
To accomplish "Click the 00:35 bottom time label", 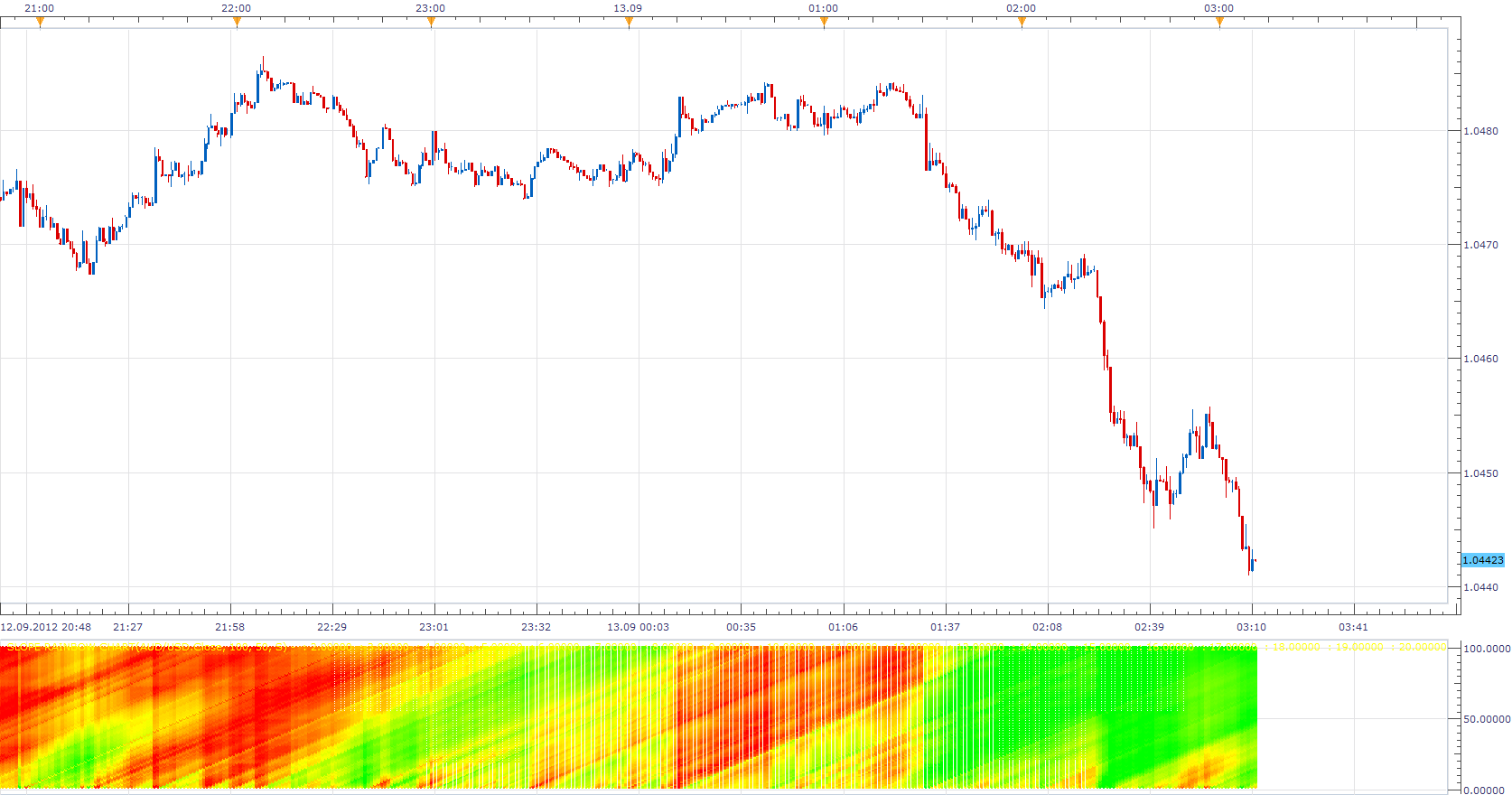I will (741, 627).
